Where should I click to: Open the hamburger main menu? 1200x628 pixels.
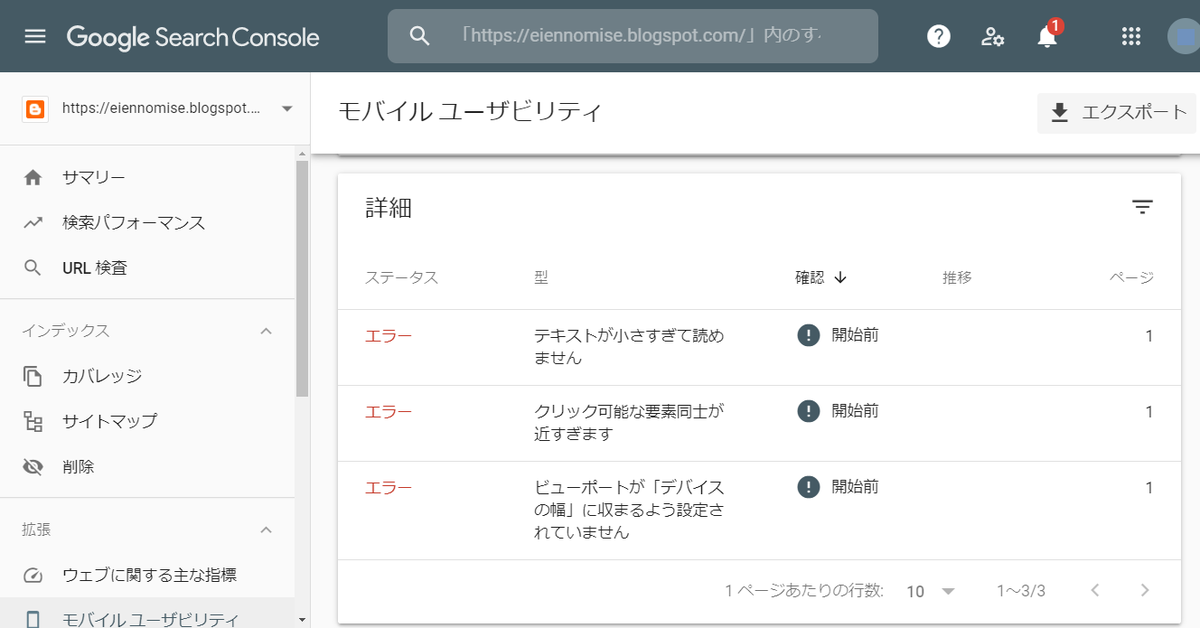pos(35,37)
